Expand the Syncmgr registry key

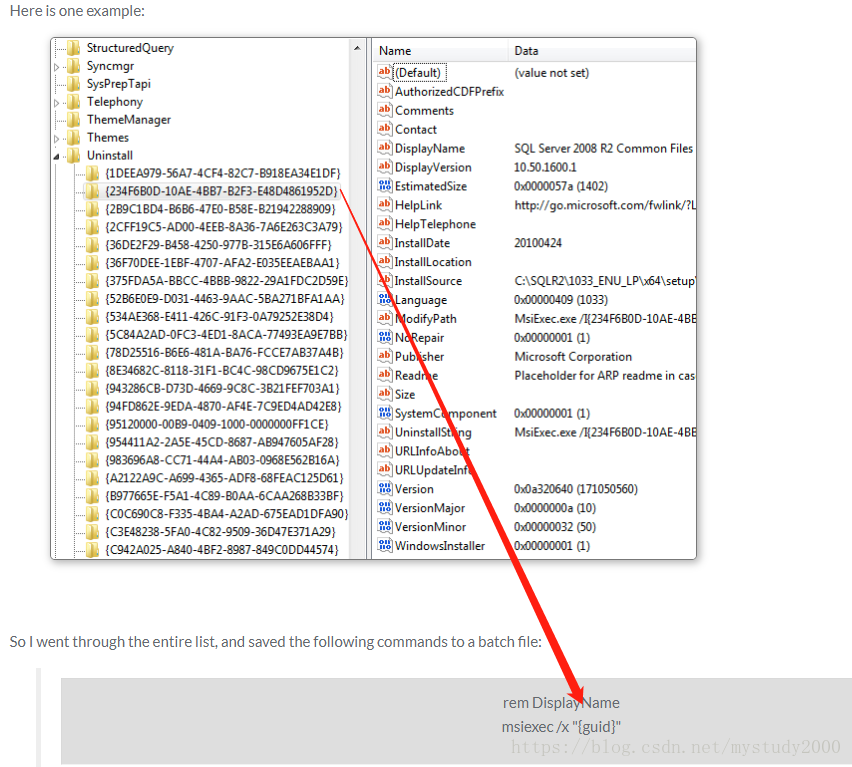[57, 67]
